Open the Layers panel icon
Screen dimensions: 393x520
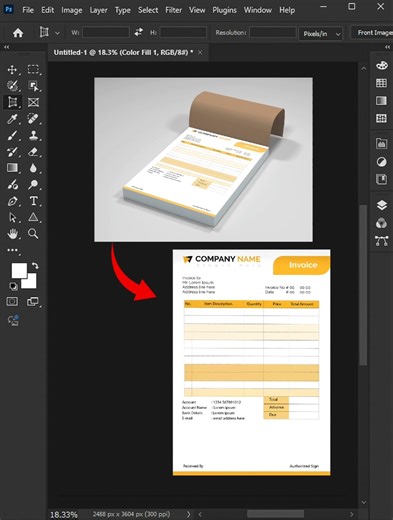382,205
